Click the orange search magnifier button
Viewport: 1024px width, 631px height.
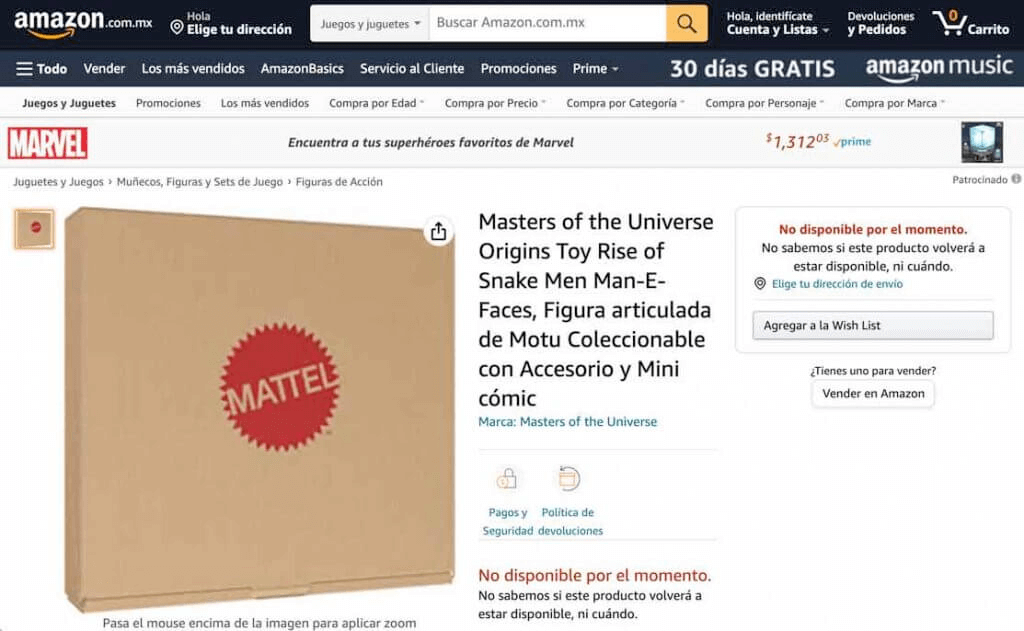[x=686, y=24]
